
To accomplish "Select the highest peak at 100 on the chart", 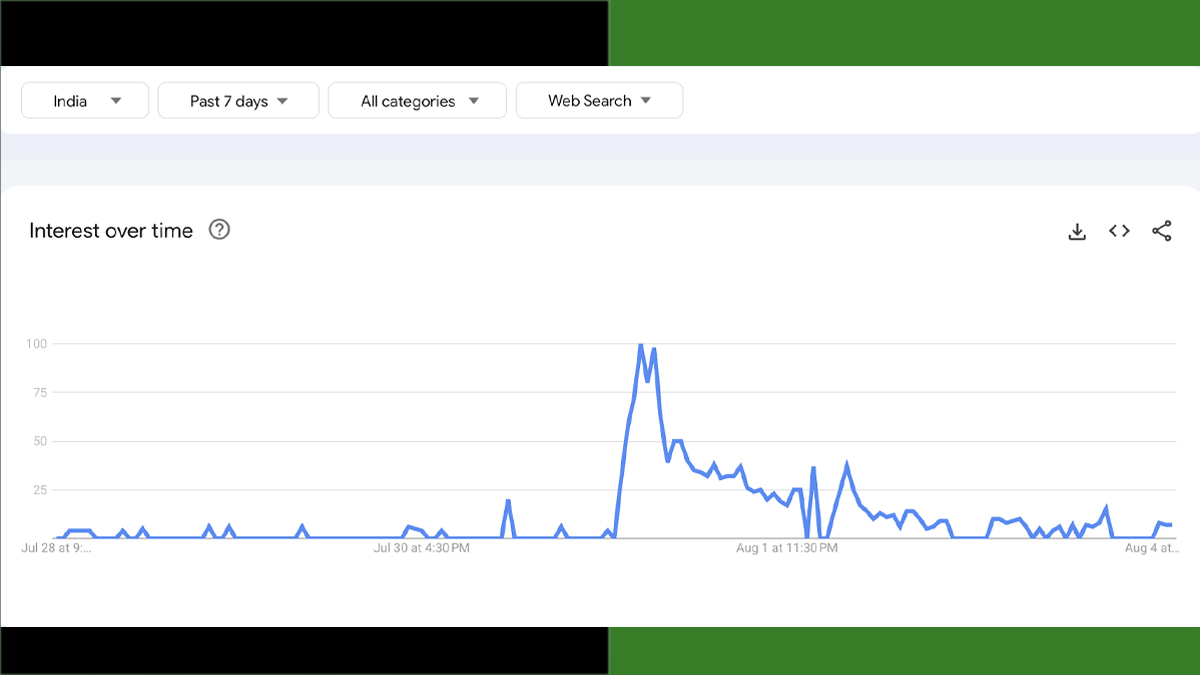I will pos(640,345).
